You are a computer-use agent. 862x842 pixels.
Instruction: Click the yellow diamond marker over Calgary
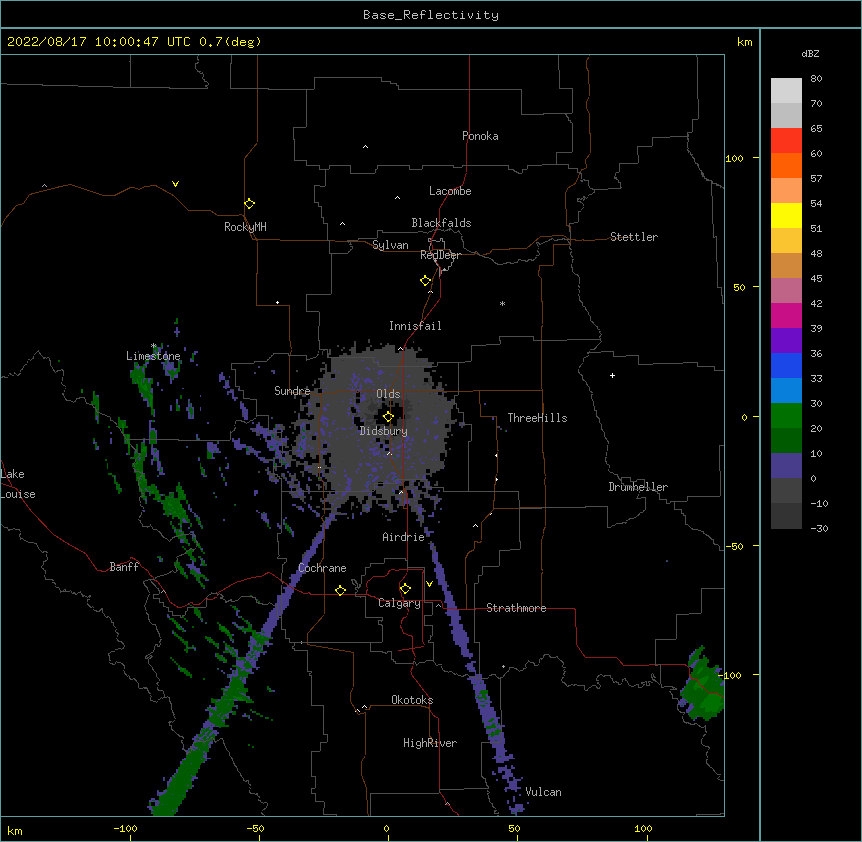405,589
